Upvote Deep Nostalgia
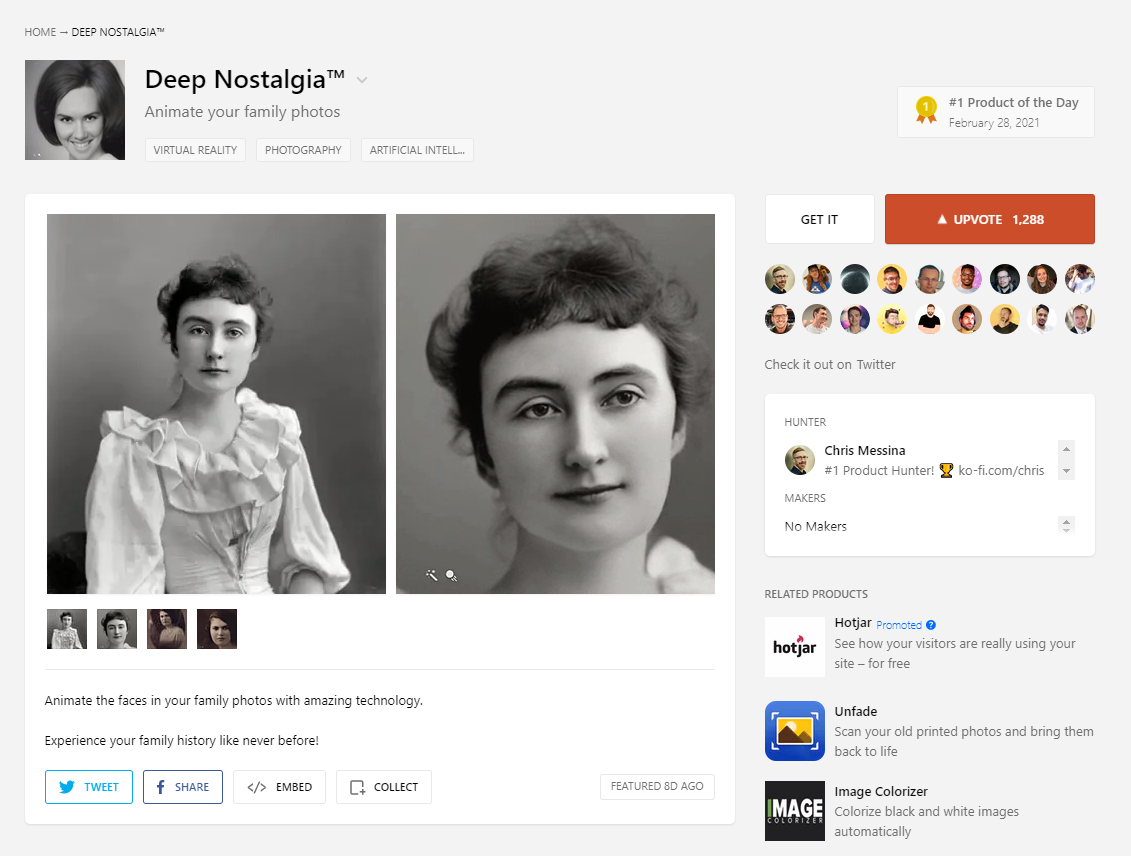The image size is (1131, 856). [989, 219]
